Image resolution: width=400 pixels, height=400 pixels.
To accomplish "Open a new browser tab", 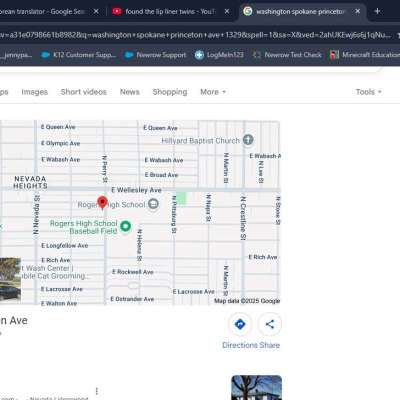I will point(377,11).
